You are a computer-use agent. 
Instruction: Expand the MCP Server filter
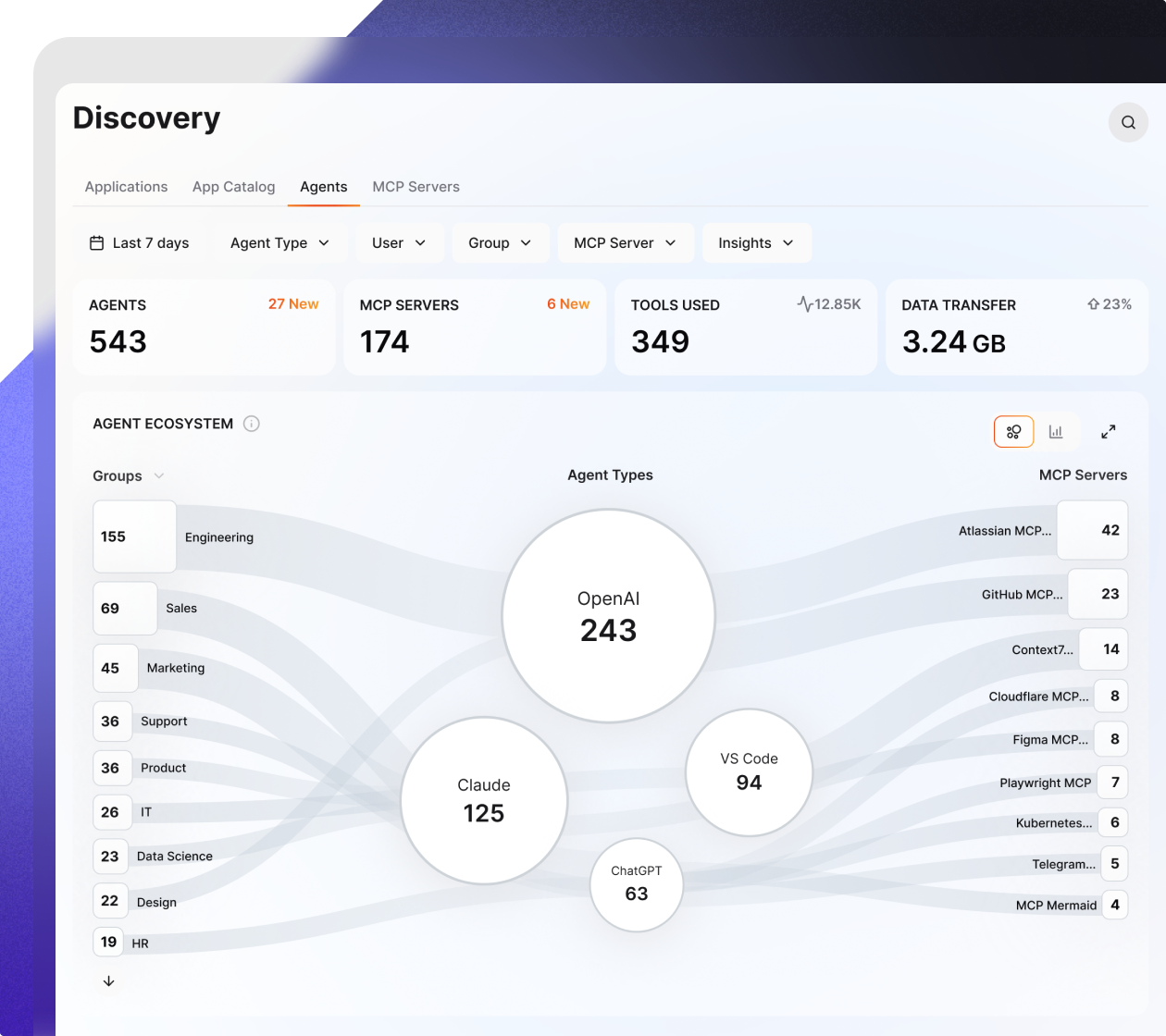coord(626,242)
